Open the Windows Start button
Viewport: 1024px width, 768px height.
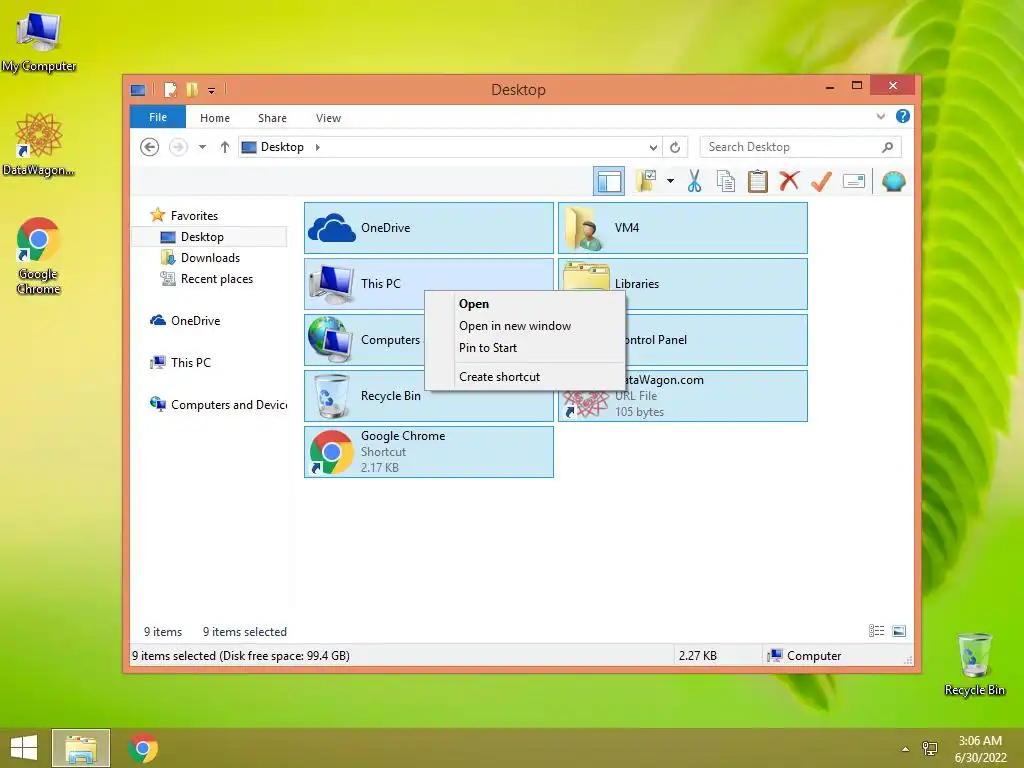point(24,748)
